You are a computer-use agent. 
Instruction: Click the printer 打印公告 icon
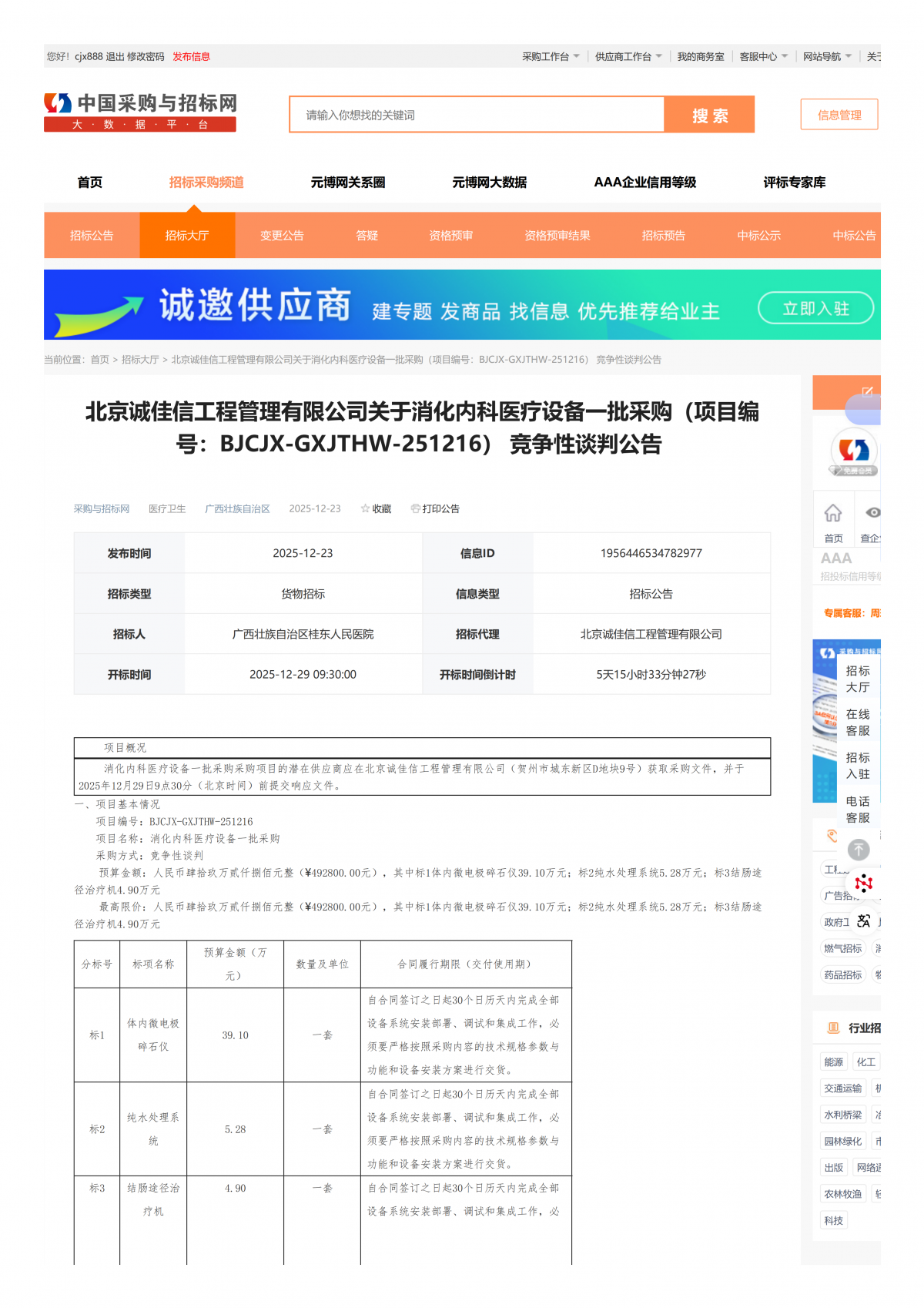[x=415, y=508]
